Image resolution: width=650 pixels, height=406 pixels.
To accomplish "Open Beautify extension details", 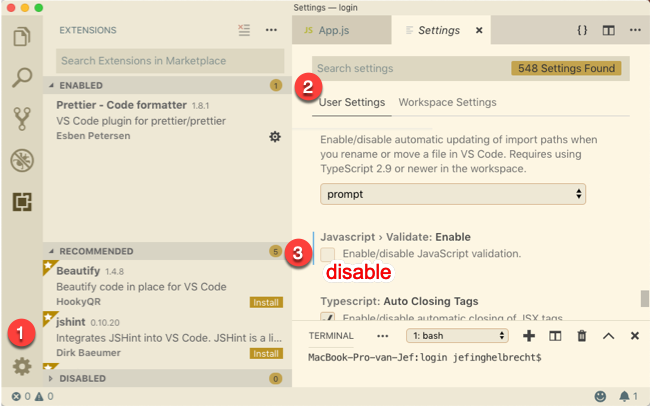I will pos(167,286).
